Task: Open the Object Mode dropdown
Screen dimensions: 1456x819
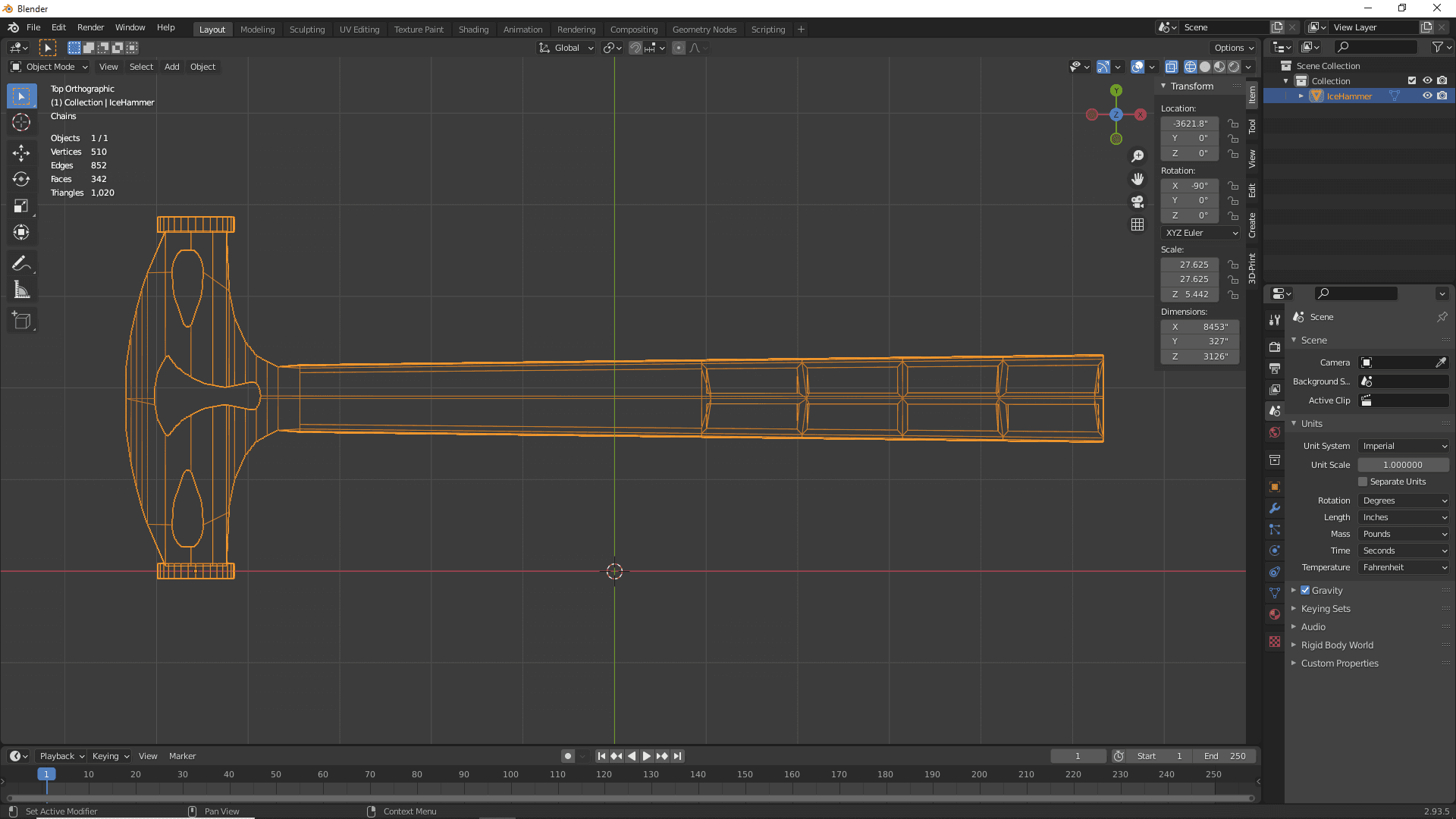Action: pos(49,67)
